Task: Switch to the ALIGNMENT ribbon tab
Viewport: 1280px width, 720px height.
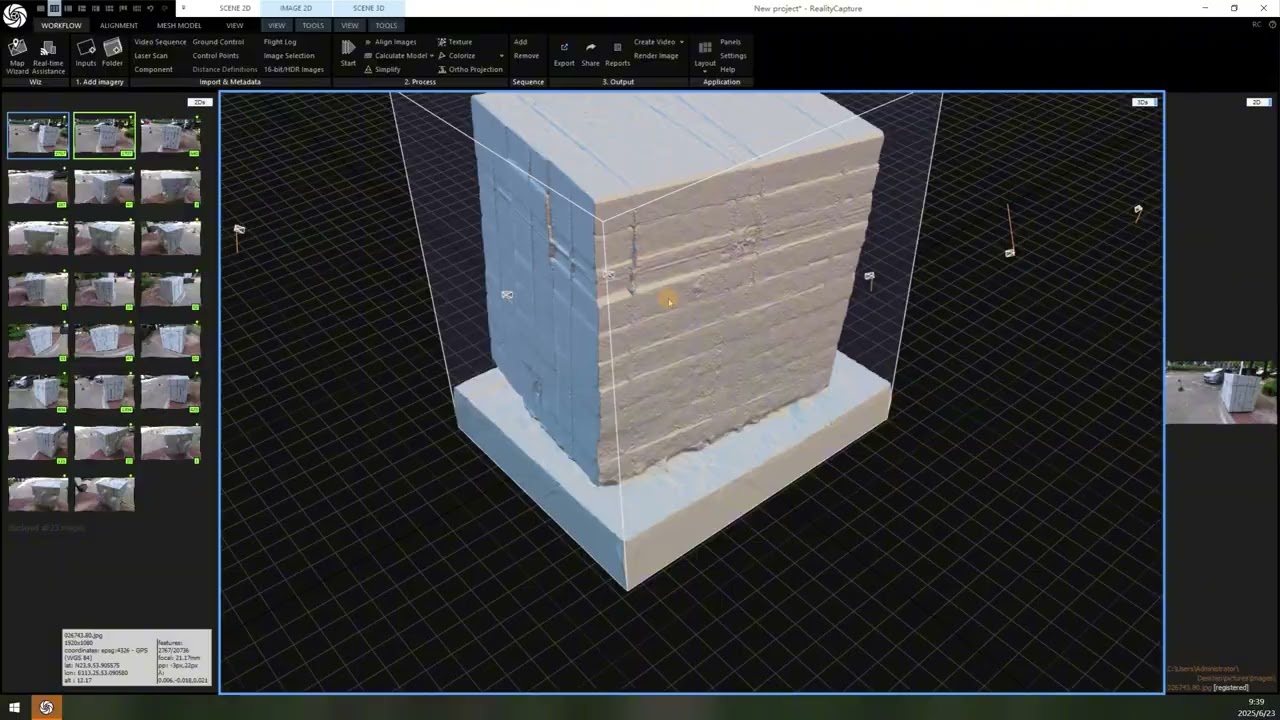Action: (118, 25)
